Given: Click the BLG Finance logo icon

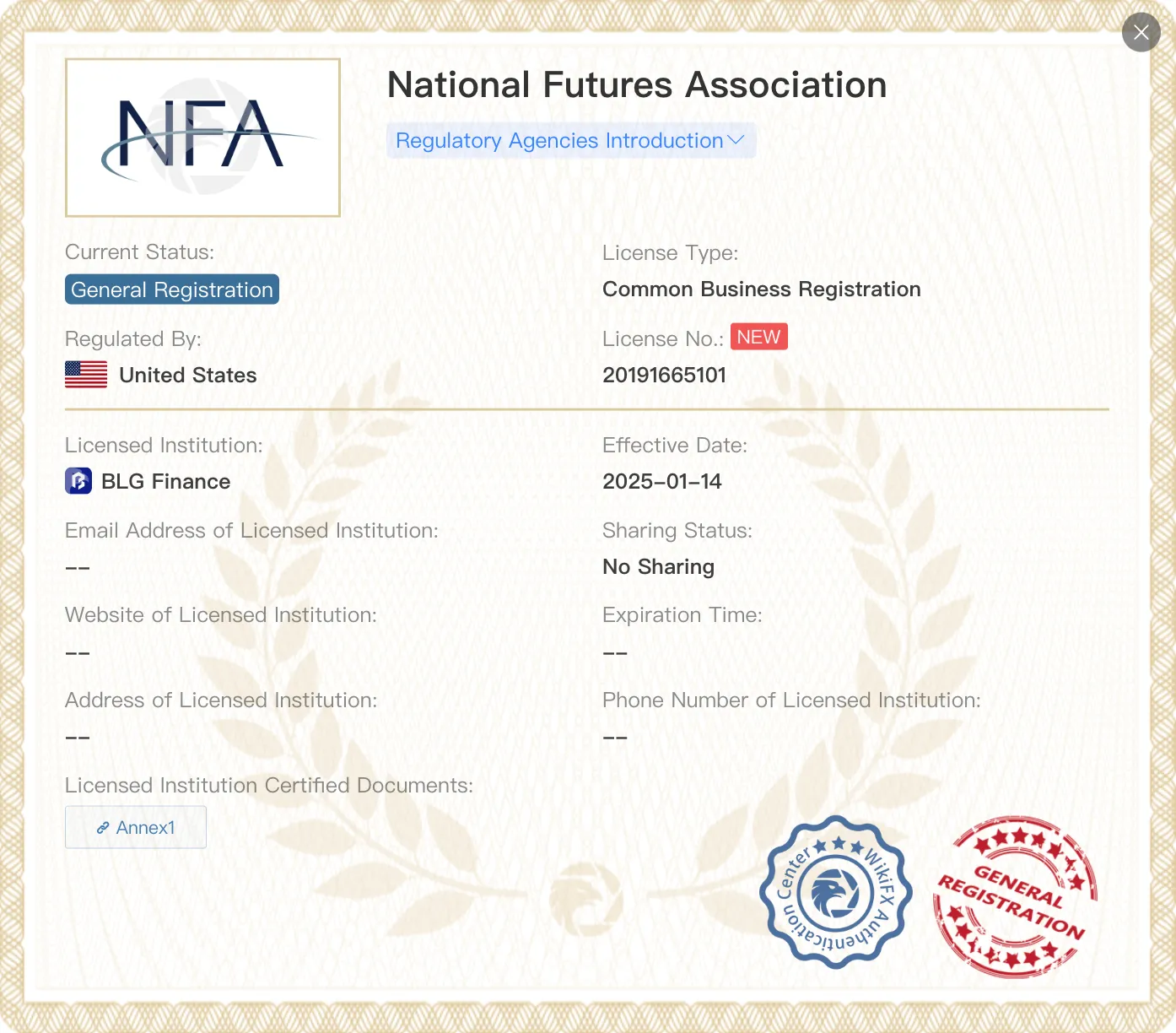Looking at the screenshot, I should pyautogui.click(x=78, y=481).
